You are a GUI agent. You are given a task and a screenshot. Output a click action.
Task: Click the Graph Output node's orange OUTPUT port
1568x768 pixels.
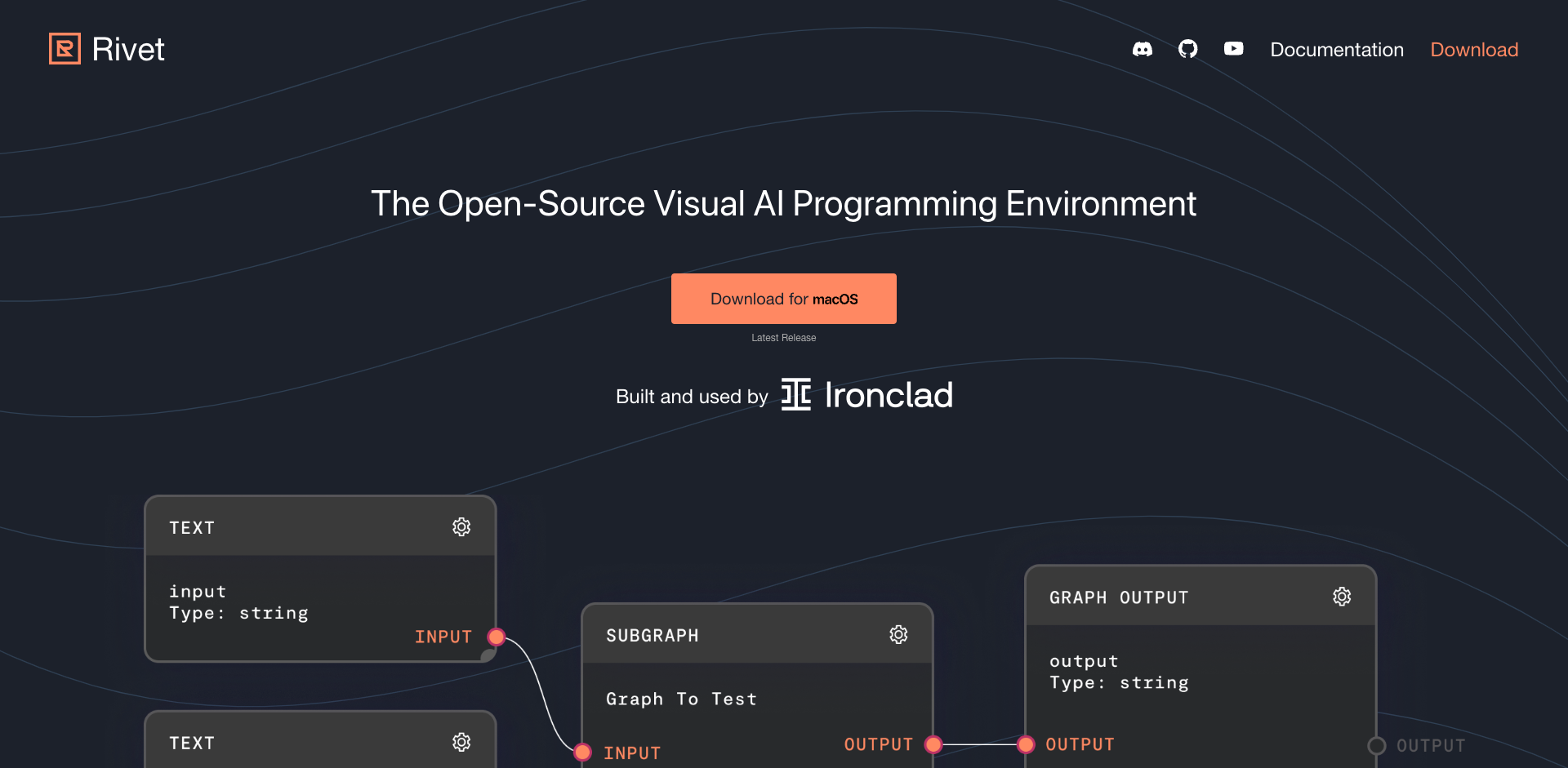pyautogui.click(x=1027, y=744)
